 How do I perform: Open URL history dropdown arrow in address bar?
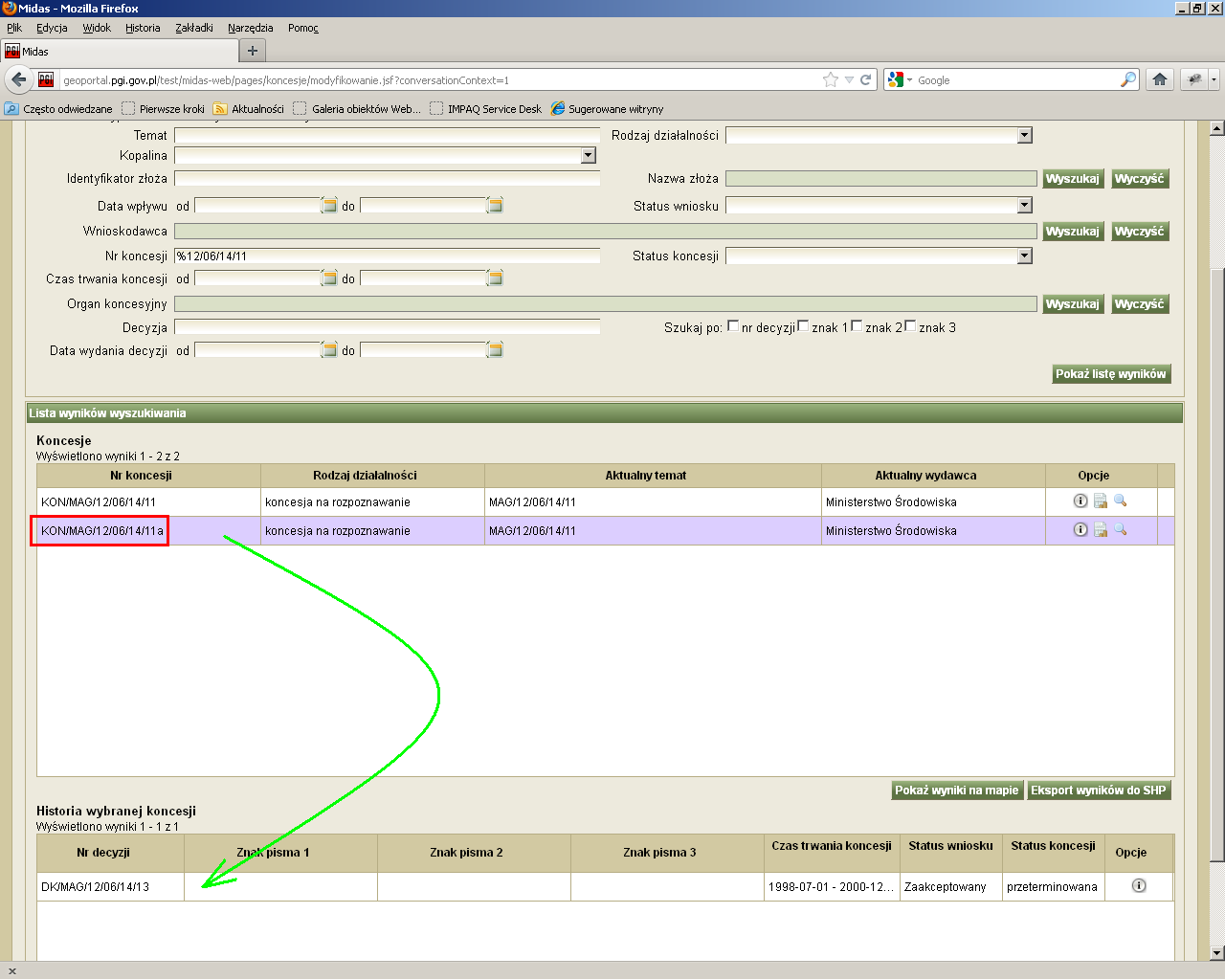(849, 80)
